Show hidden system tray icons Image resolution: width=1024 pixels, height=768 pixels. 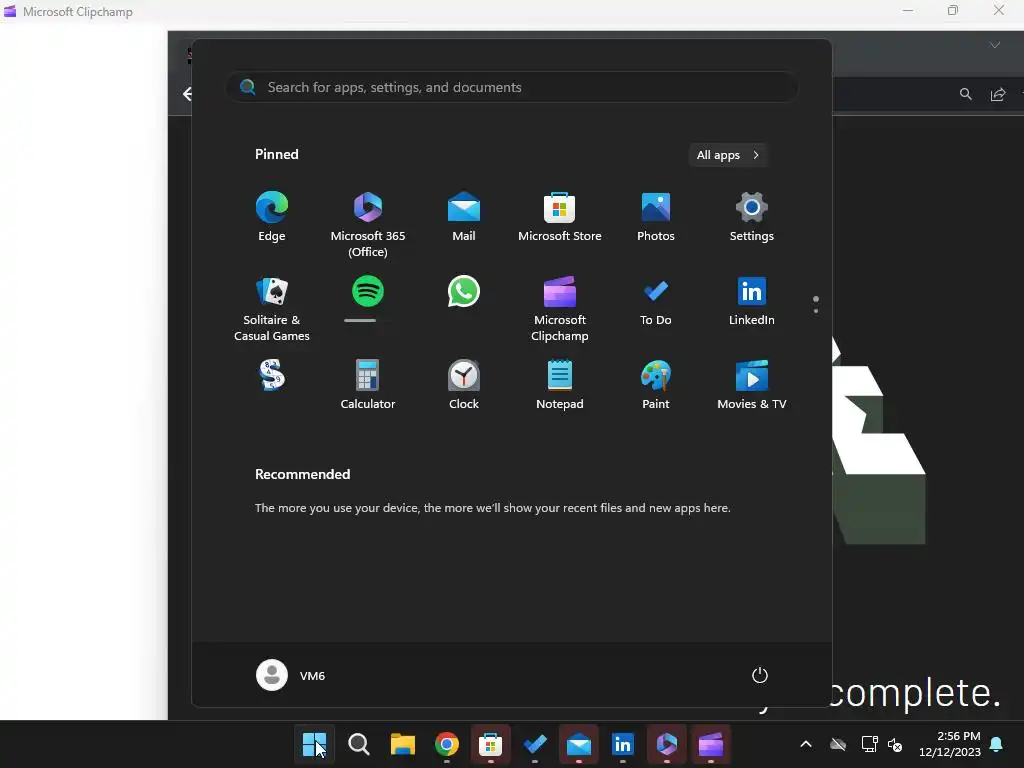[x=806, y=744]
